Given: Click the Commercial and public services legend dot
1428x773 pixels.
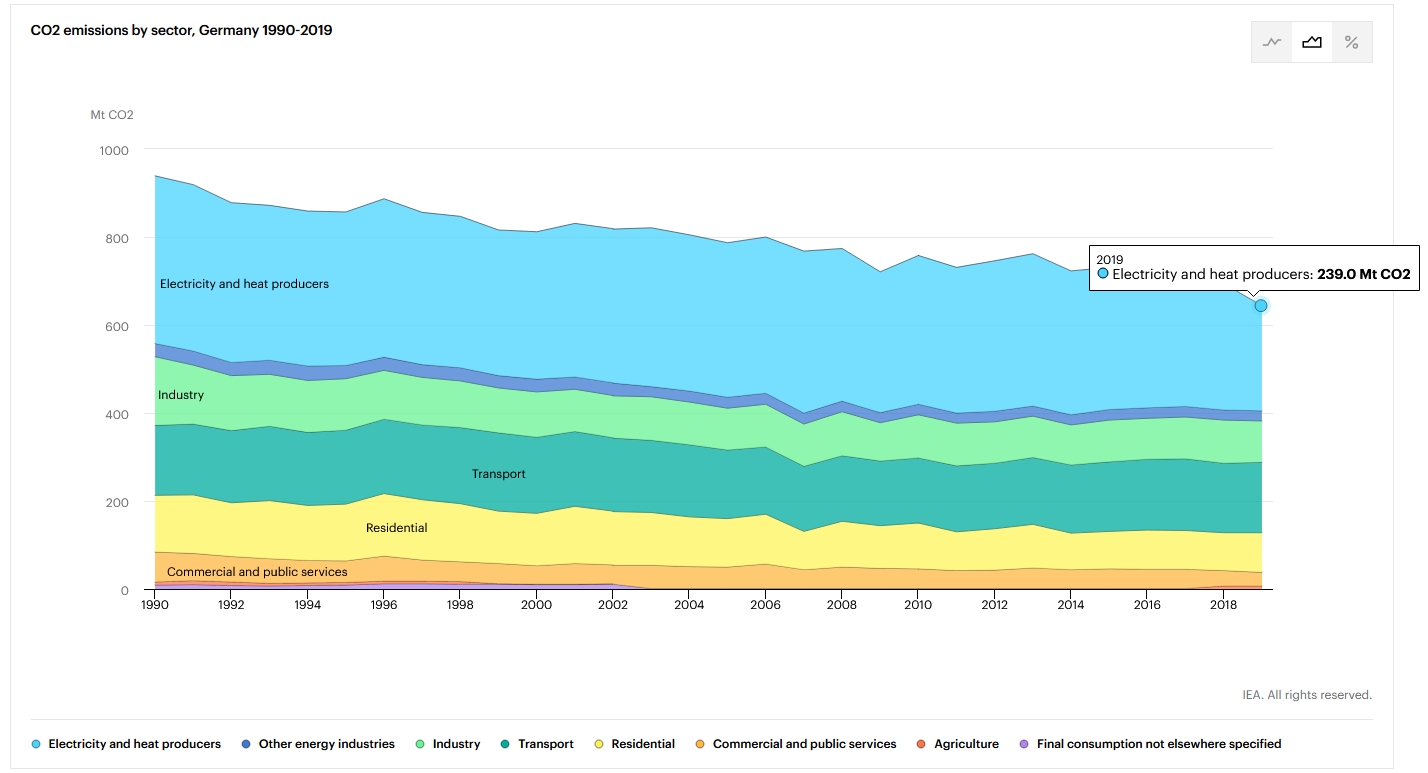Looking at the screenshot, I should point(700,744).
